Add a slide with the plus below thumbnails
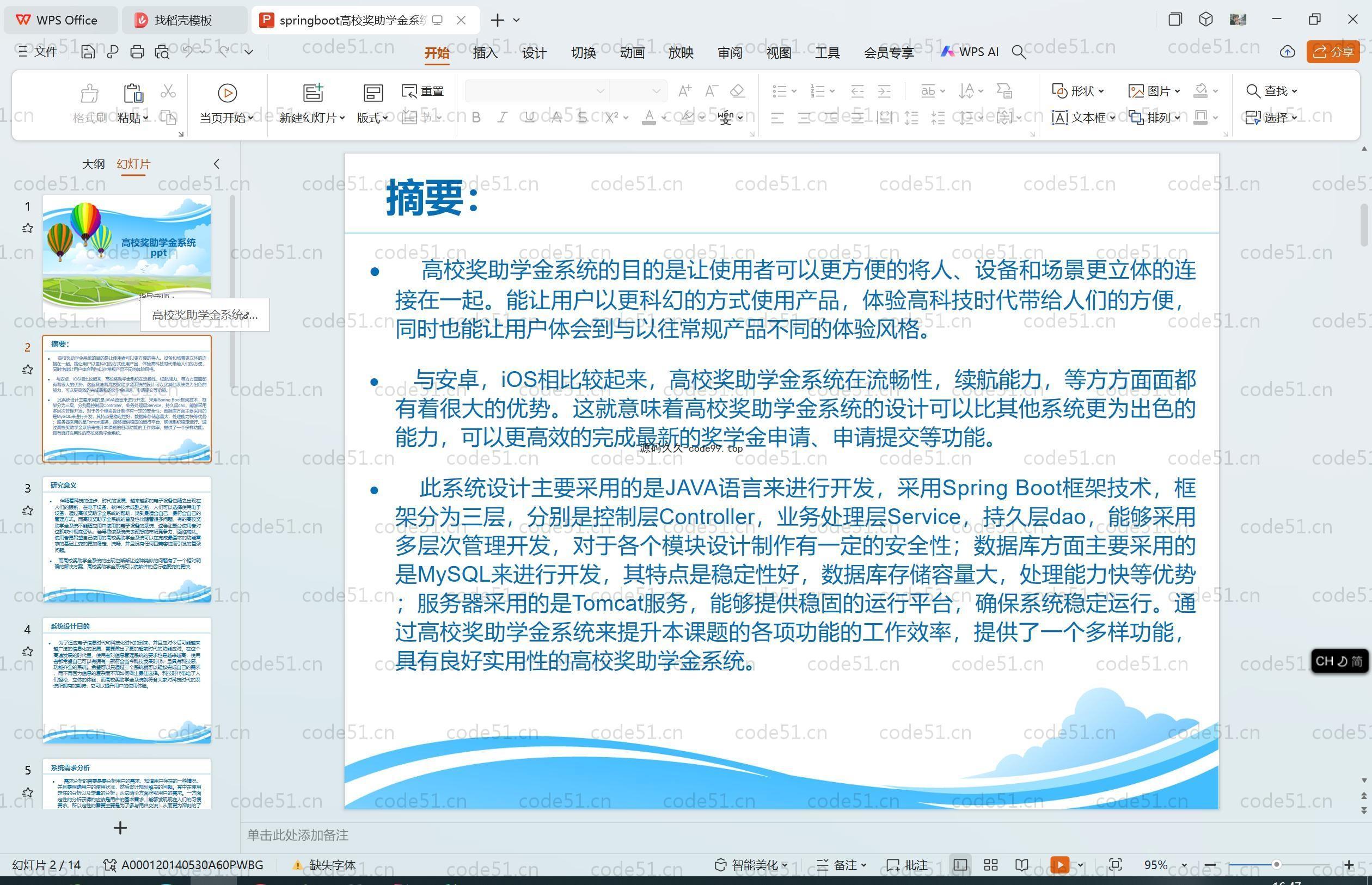This screenshot has height=885, width=1372. click(x=120, y=827)
